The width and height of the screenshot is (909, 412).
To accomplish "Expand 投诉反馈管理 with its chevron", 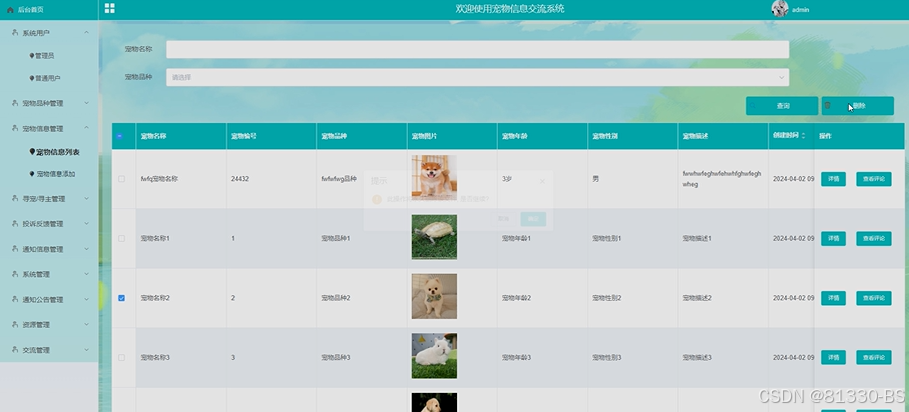I will (86, 223).
